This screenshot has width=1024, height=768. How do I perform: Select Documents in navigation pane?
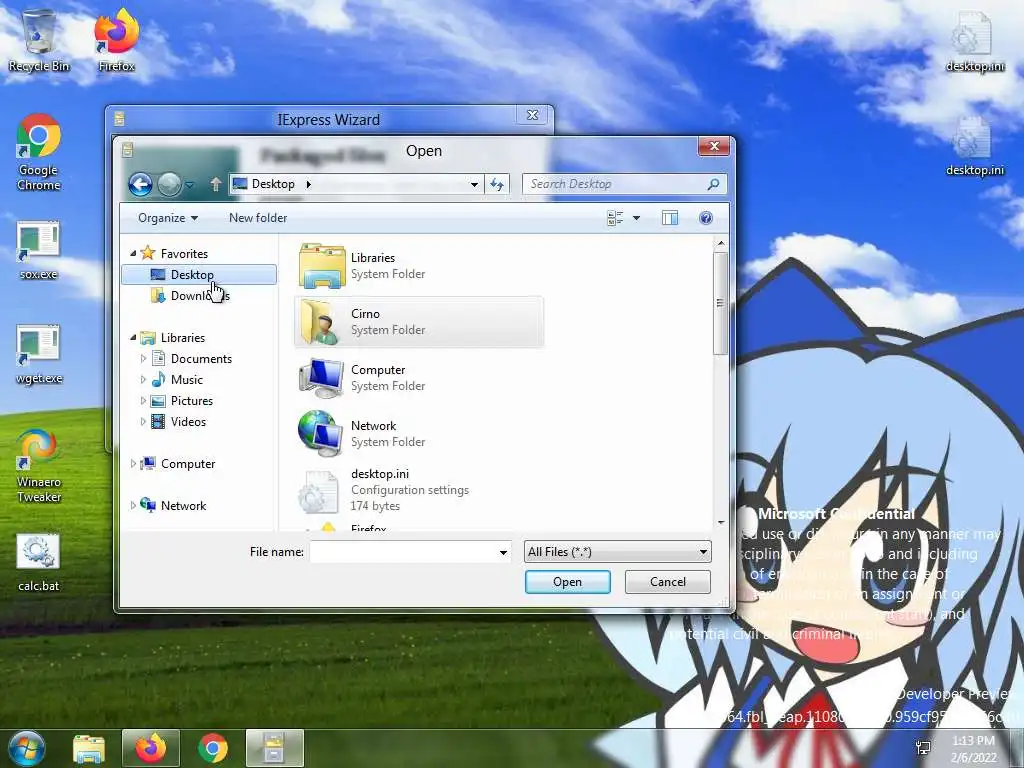[x=199, y=359]
